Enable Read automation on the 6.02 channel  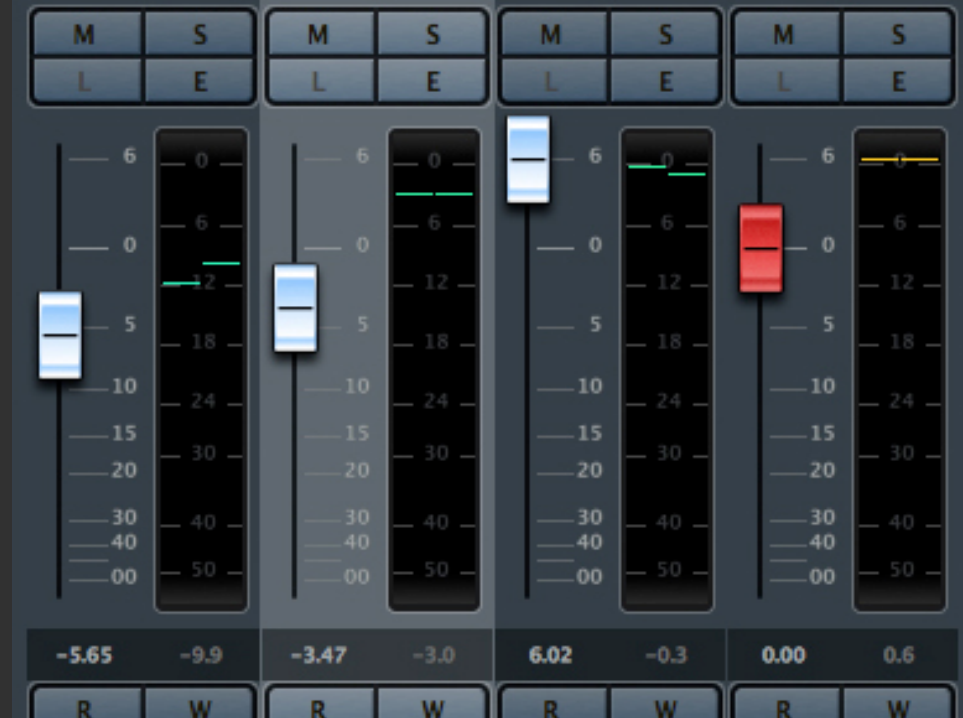coord(551,705)
